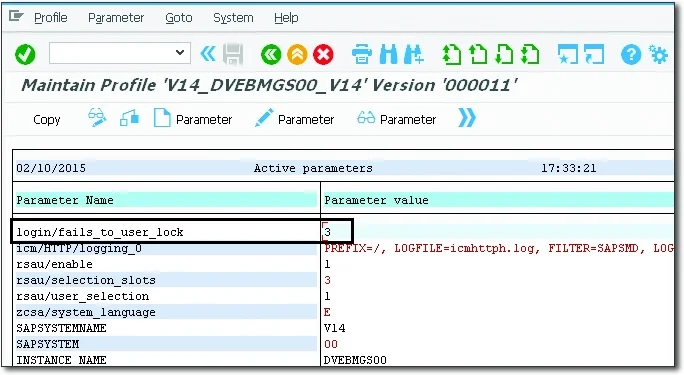Select the DVEBMGS00 value
Image resolution: width=684 pixels, height=375 pixels.
click(x=355, y=360)
